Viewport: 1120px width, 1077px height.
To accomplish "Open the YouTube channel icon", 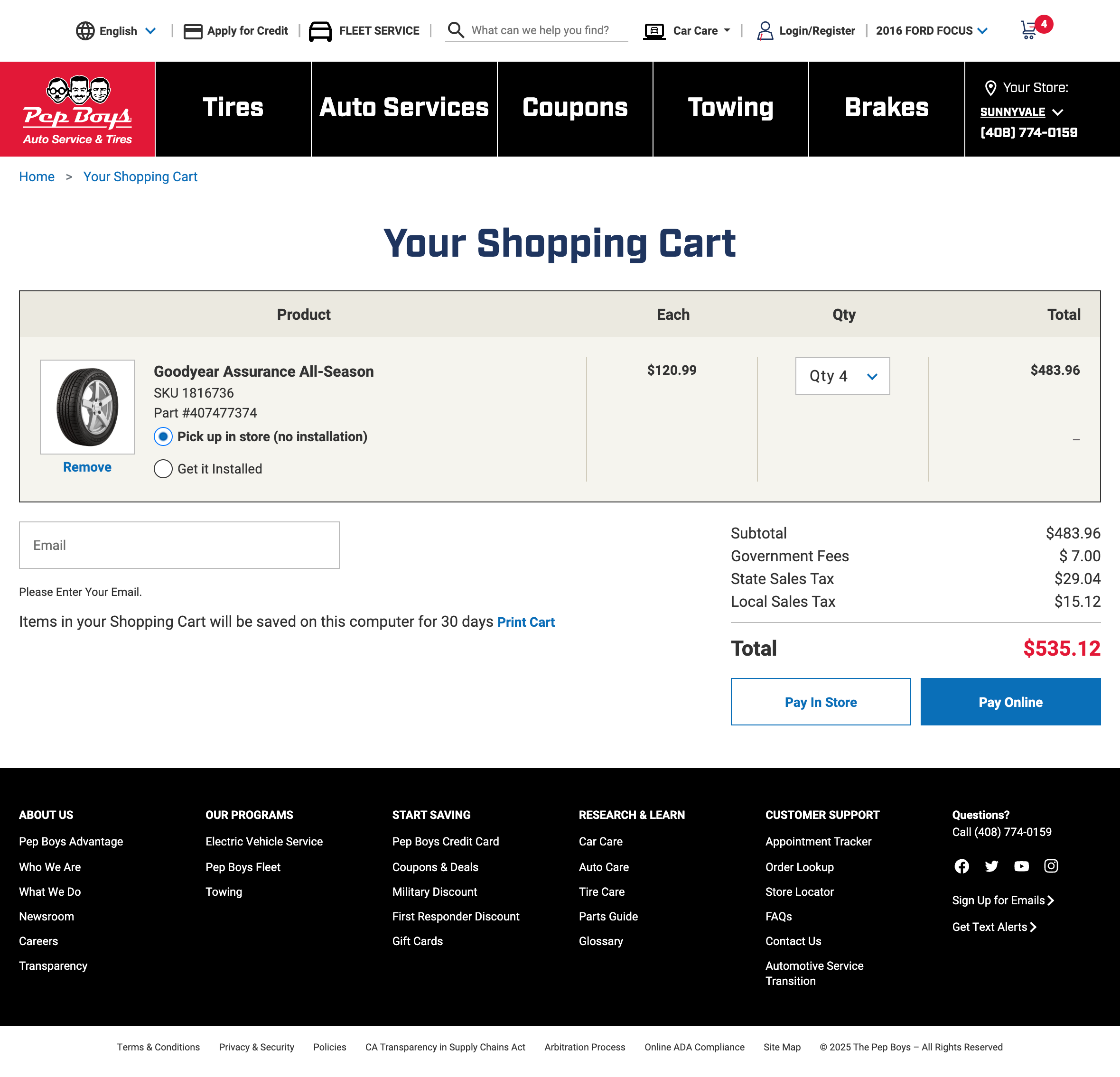I will tap(1021, 866).
